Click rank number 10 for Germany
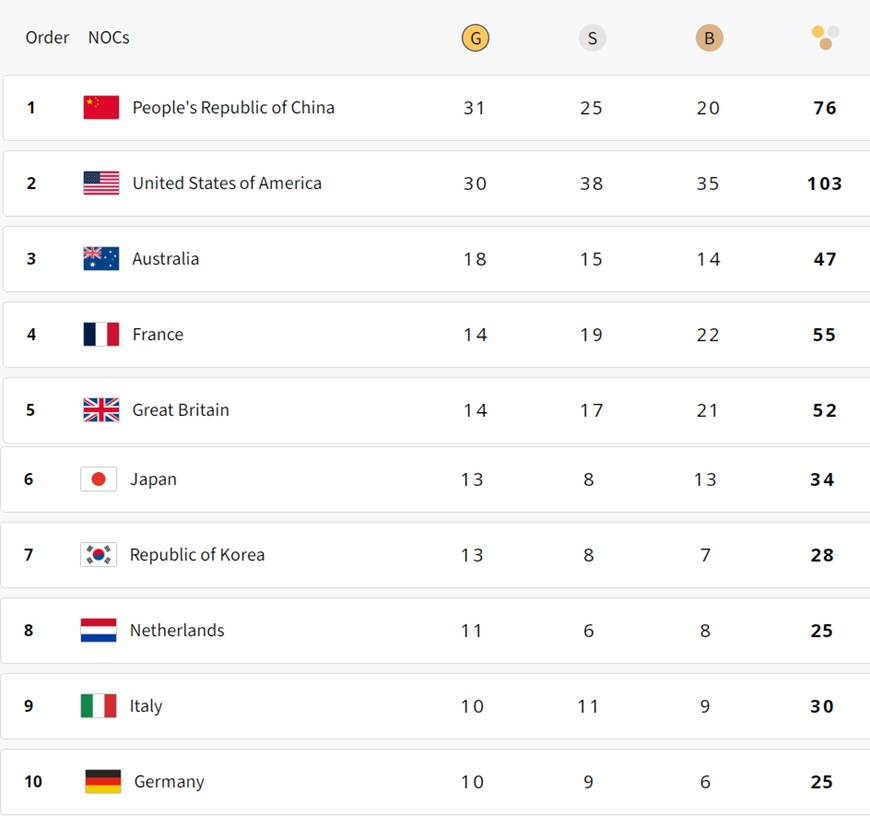This screenshot has width=870, height=816. (33, 782)
